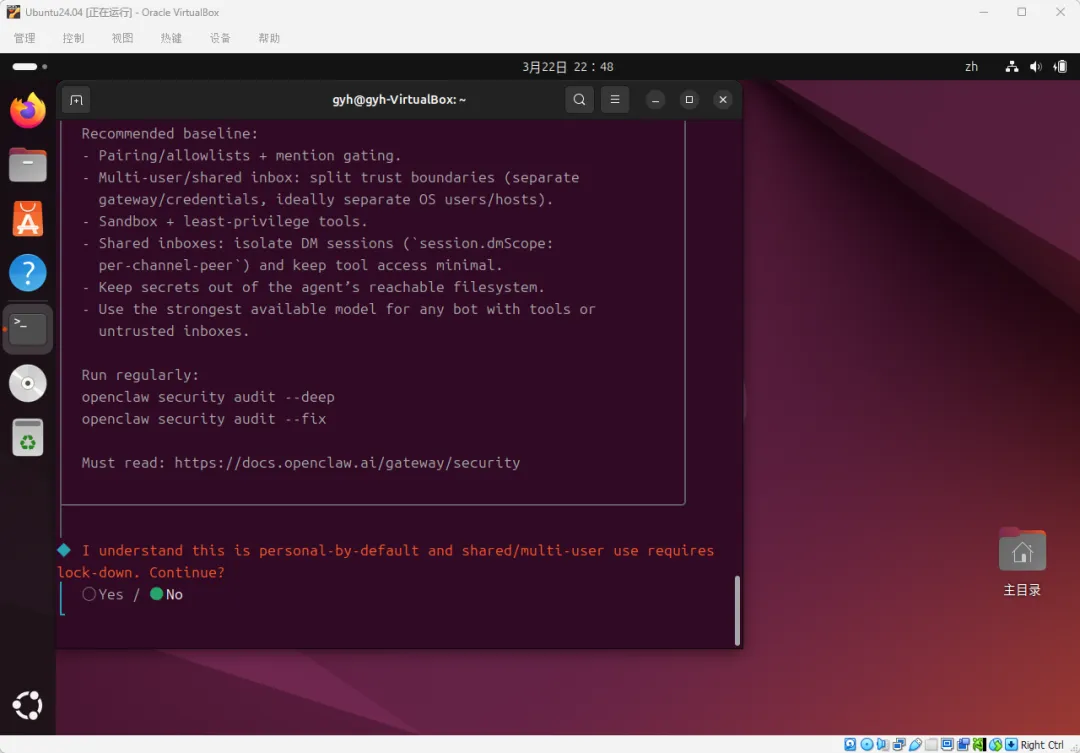Open the VirtualBox recording indicator
The width and height of the screenshot is (1080, 753).
(x=963, y=744)
